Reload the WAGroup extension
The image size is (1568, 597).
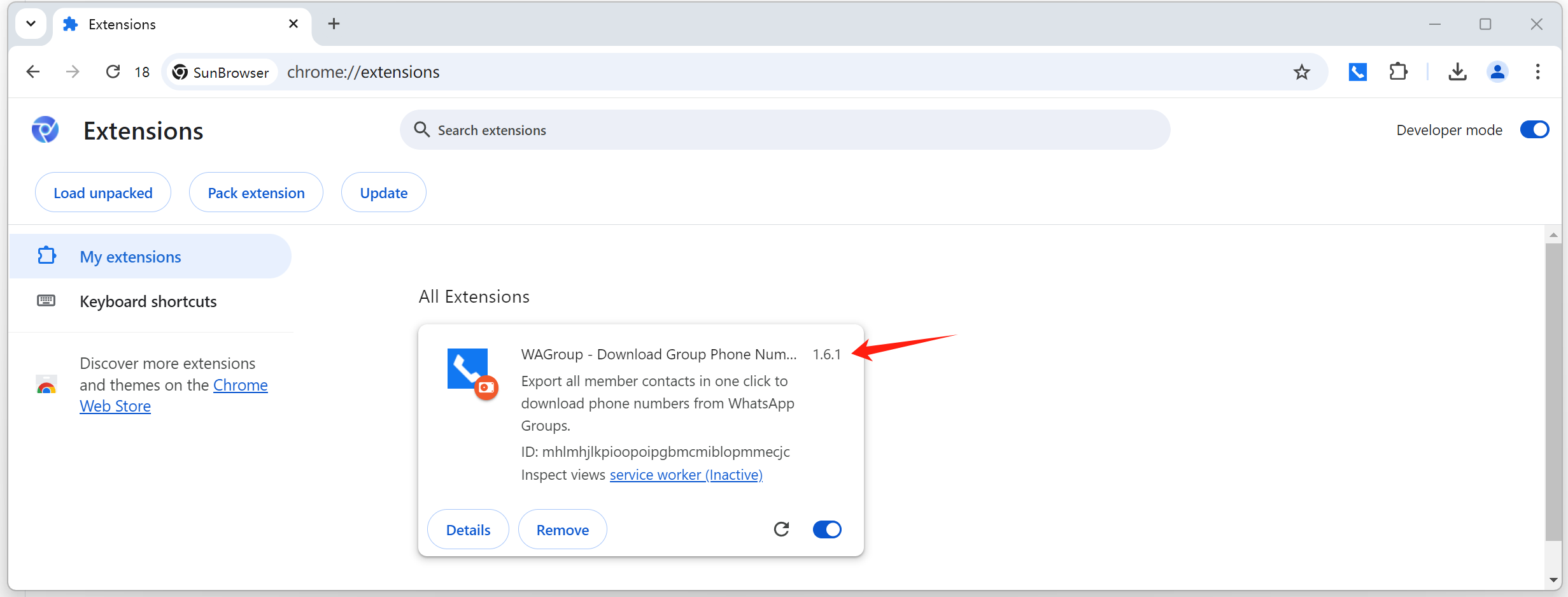click(x=781, y=529)
